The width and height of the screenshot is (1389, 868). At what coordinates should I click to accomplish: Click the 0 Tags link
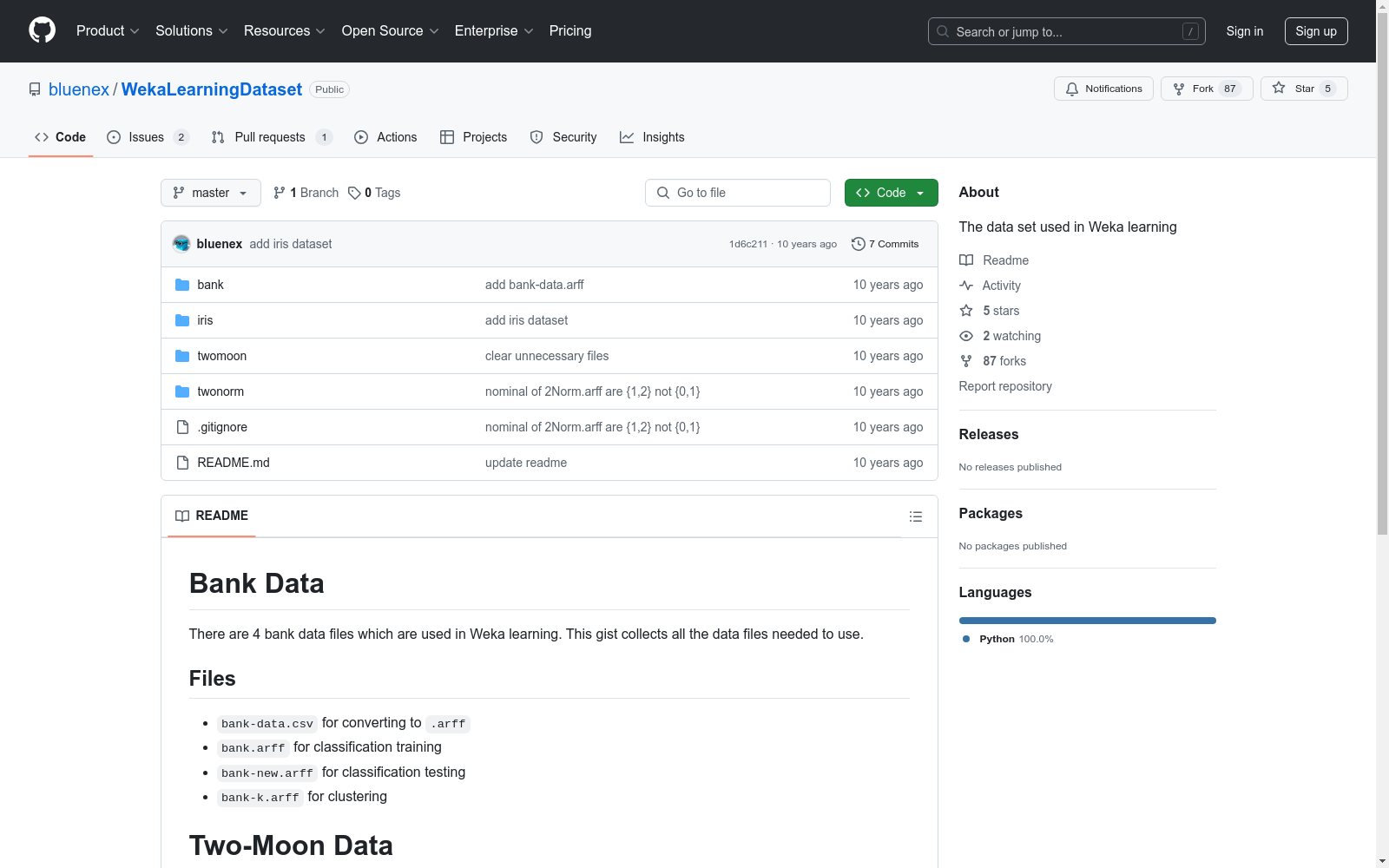coord(374,193)
